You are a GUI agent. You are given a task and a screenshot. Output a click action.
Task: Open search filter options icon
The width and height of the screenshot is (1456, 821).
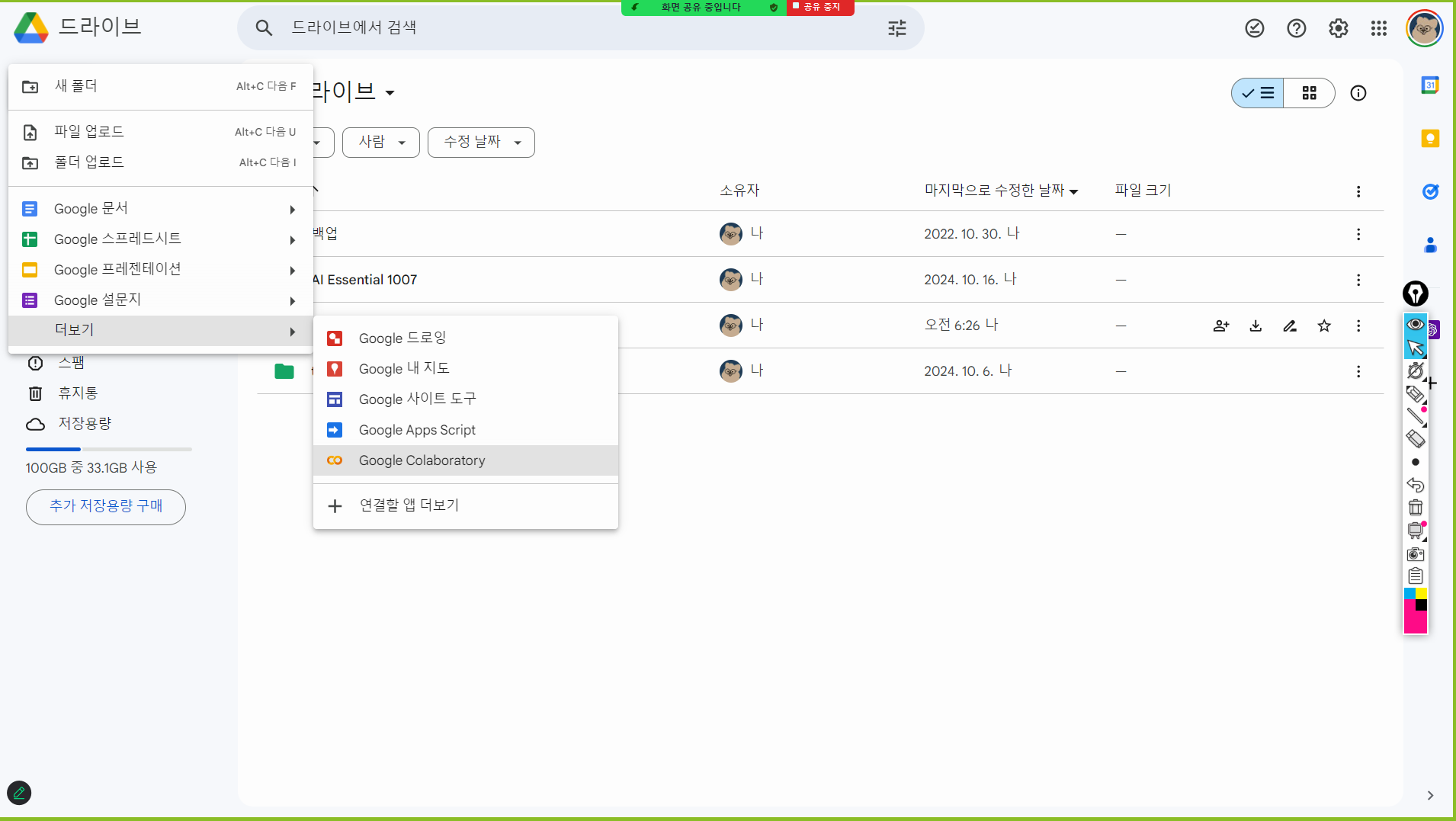pos(897,28)
